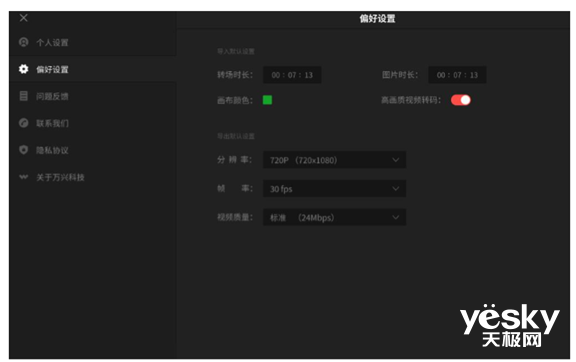Toggle 高画质视频转码 switch off

(461, 100)
